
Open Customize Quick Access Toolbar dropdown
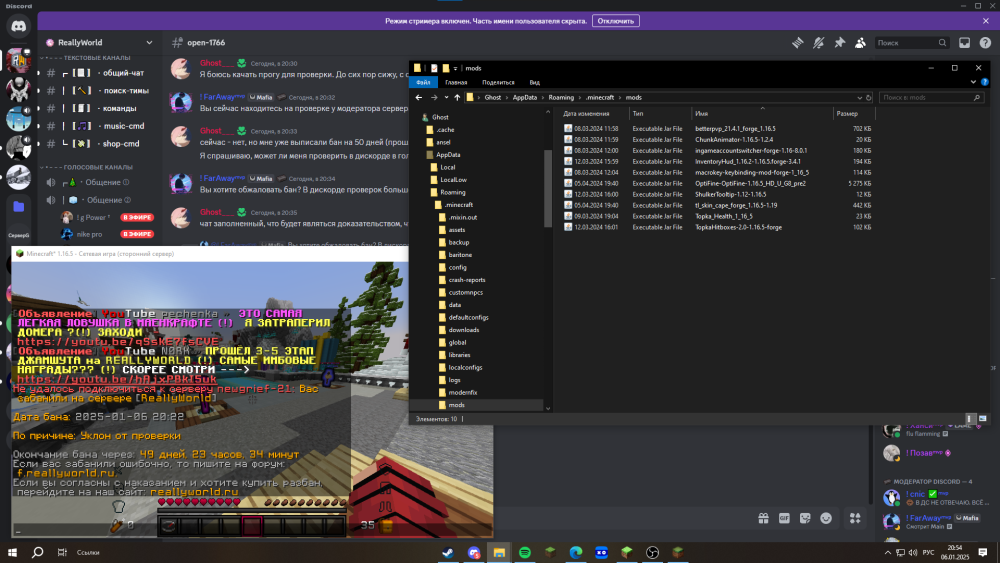point(455,68)
